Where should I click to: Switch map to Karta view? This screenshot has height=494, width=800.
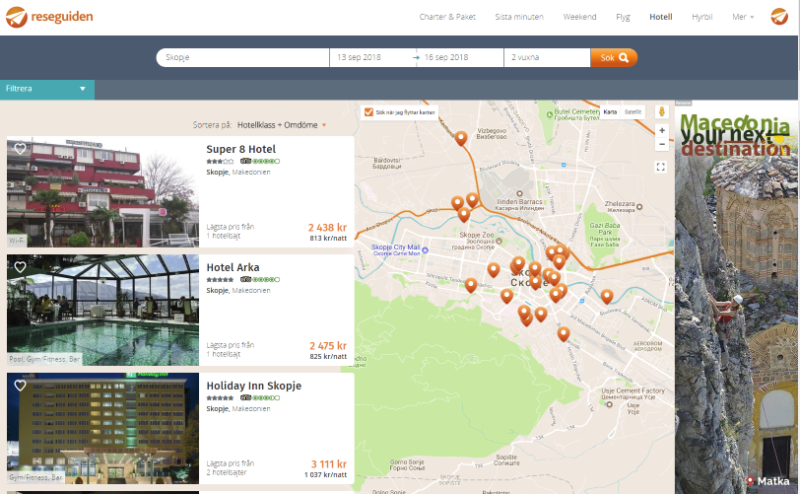[610, 112]
